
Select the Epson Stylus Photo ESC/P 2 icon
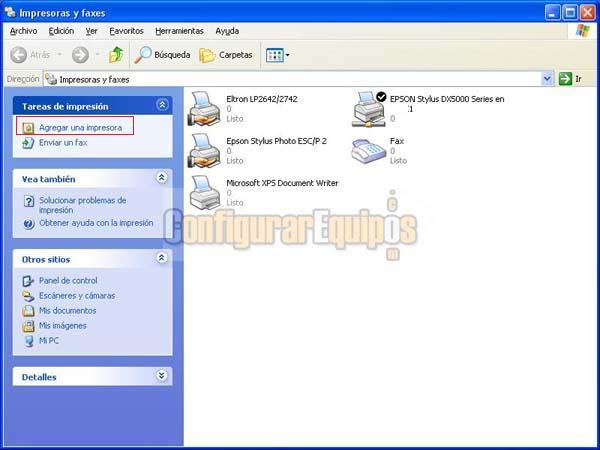click(x=204, y=151)
